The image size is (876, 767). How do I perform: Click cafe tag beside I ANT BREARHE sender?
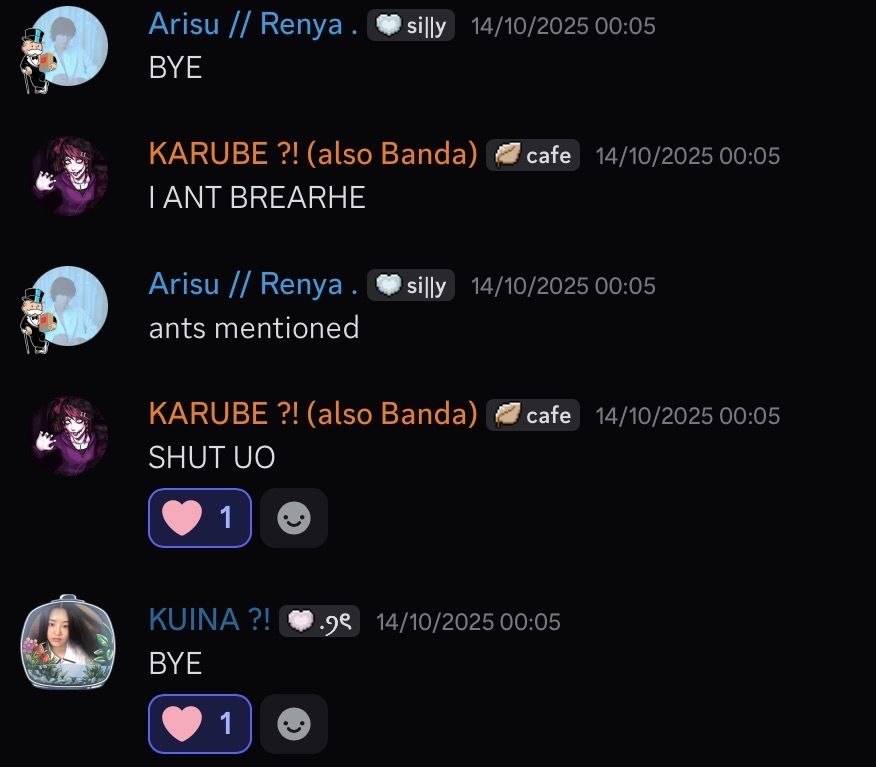coord(533,155)
